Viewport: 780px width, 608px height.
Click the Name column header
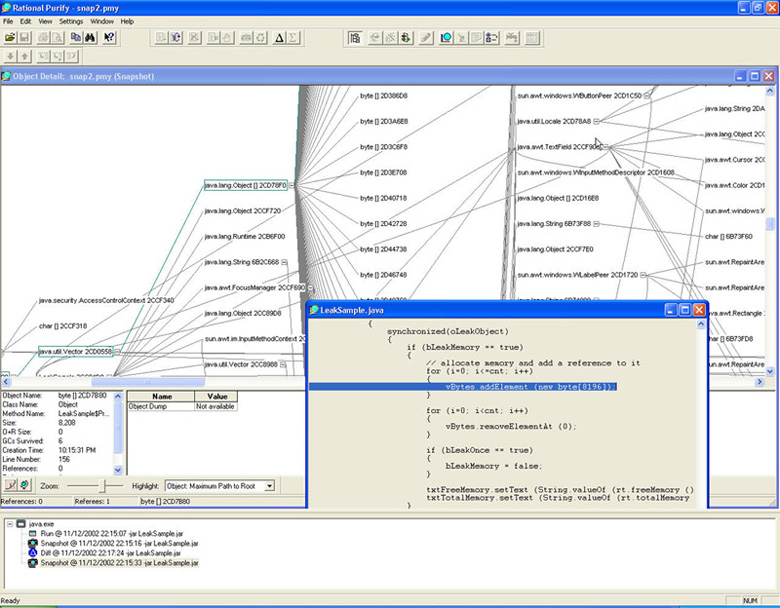[161, 397]
